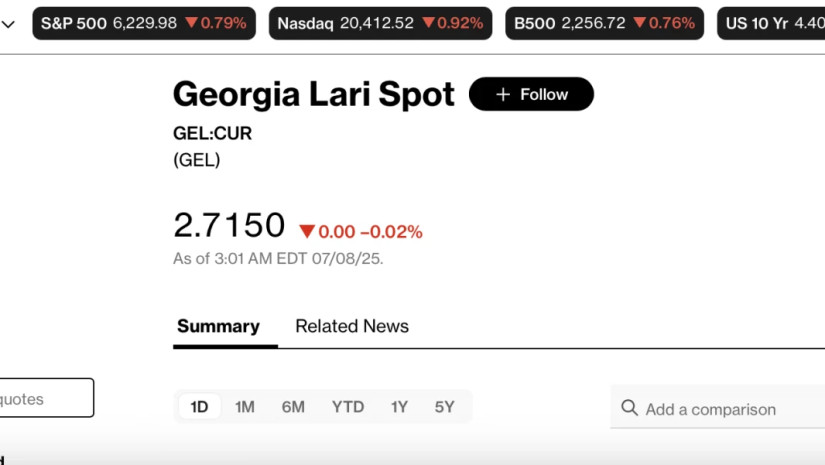The image size is (825, 465).
Task: Switch to the Related News tab
Action: point(352,326)
